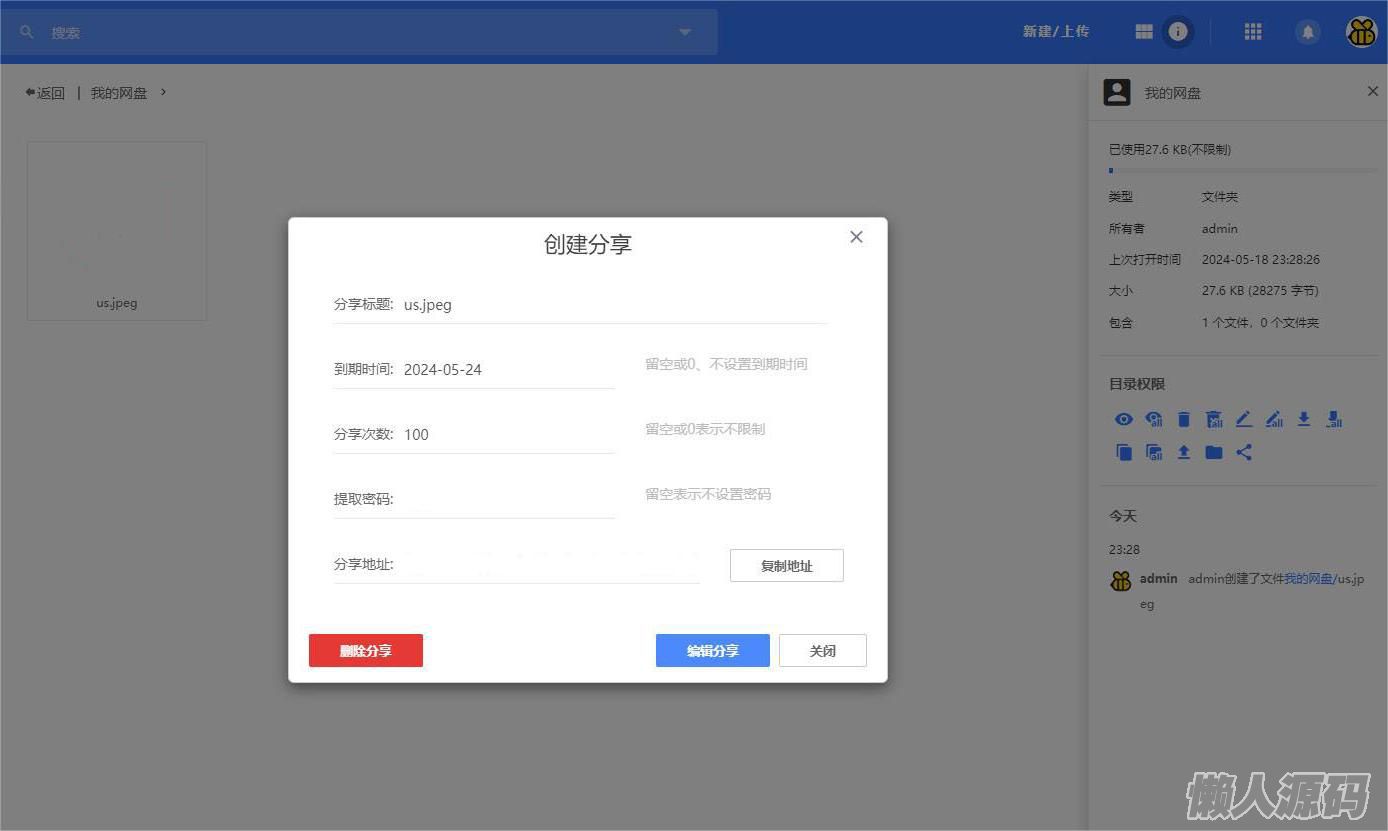Open the apps grid launcher
The width and height of the screenshot is (1388, 831).
pos(1253,32)
